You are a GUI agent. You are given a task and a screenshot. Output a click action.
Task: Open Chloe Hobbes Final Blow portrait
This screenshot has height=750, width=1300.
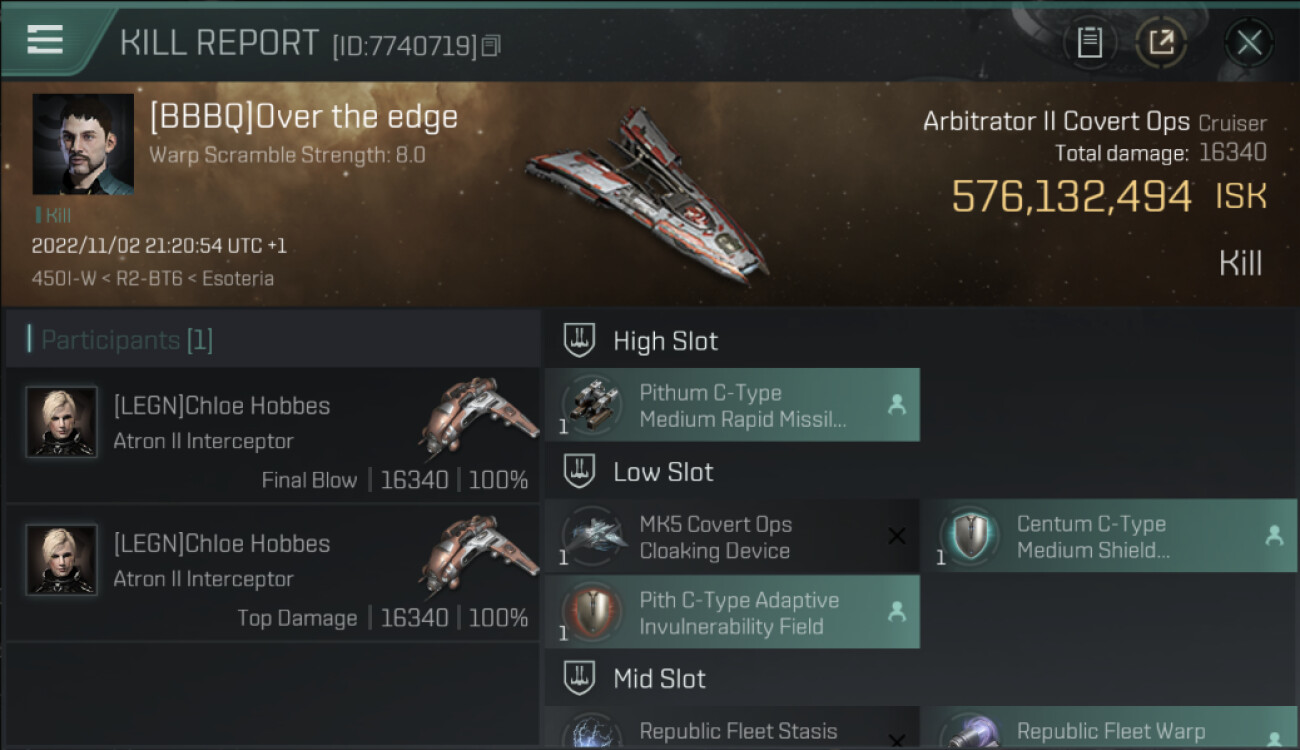point(62,422)
